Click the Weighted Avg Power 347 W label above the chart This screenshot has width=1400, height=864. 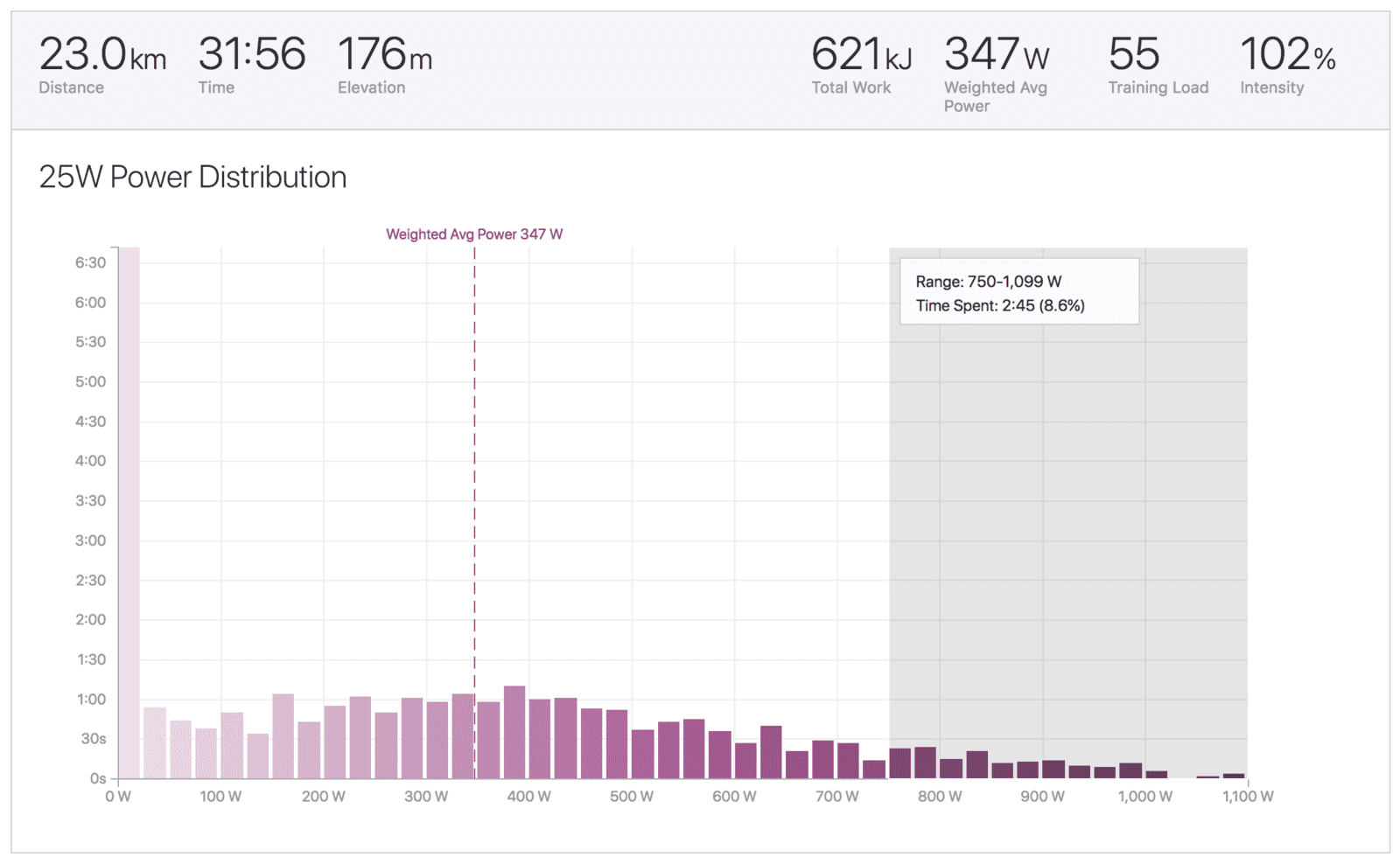pyautogui.click(x=474, y=234)
